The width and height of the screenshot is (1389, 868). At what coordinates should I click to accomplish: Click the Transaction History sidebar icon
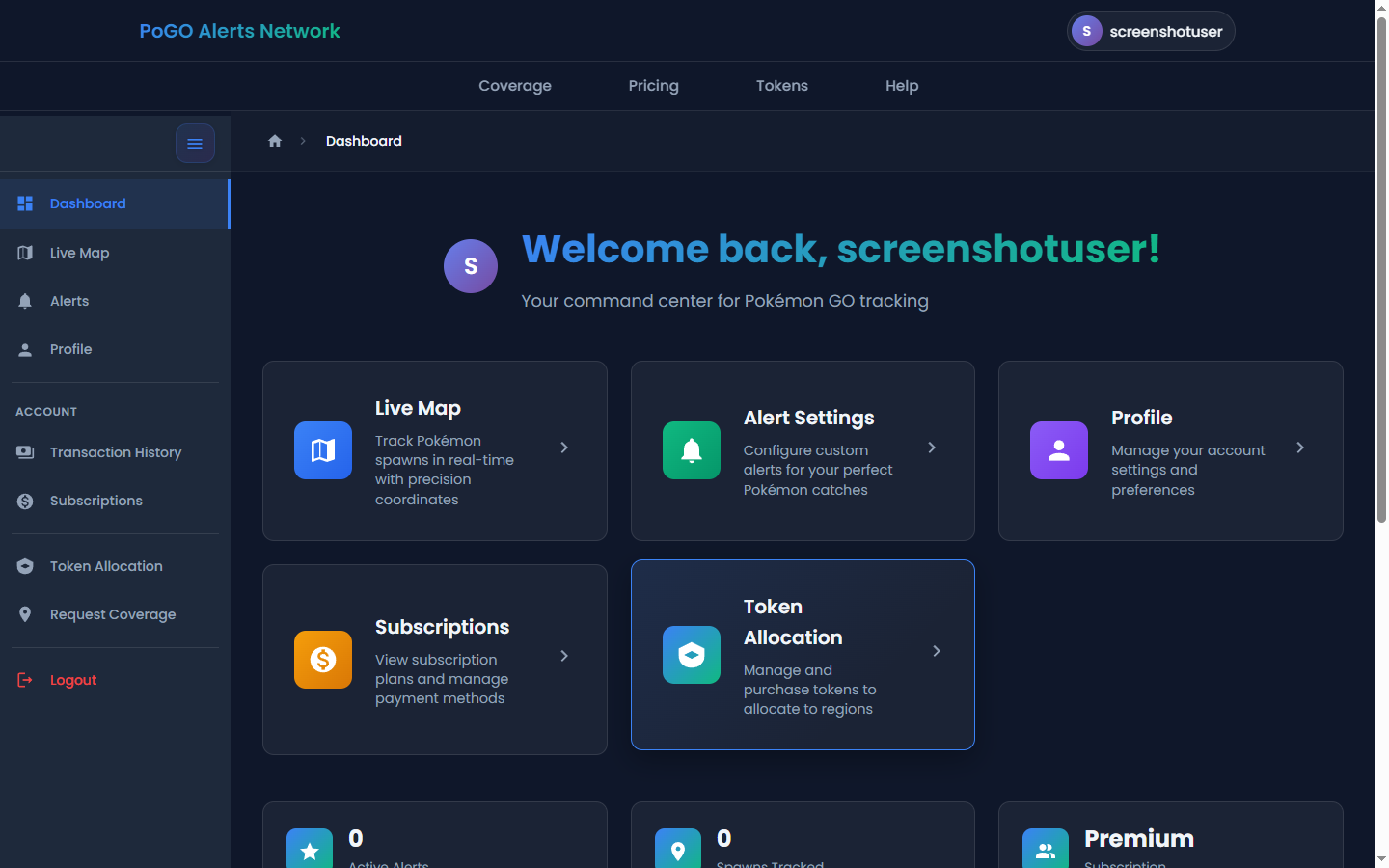(x=25, y=452)
